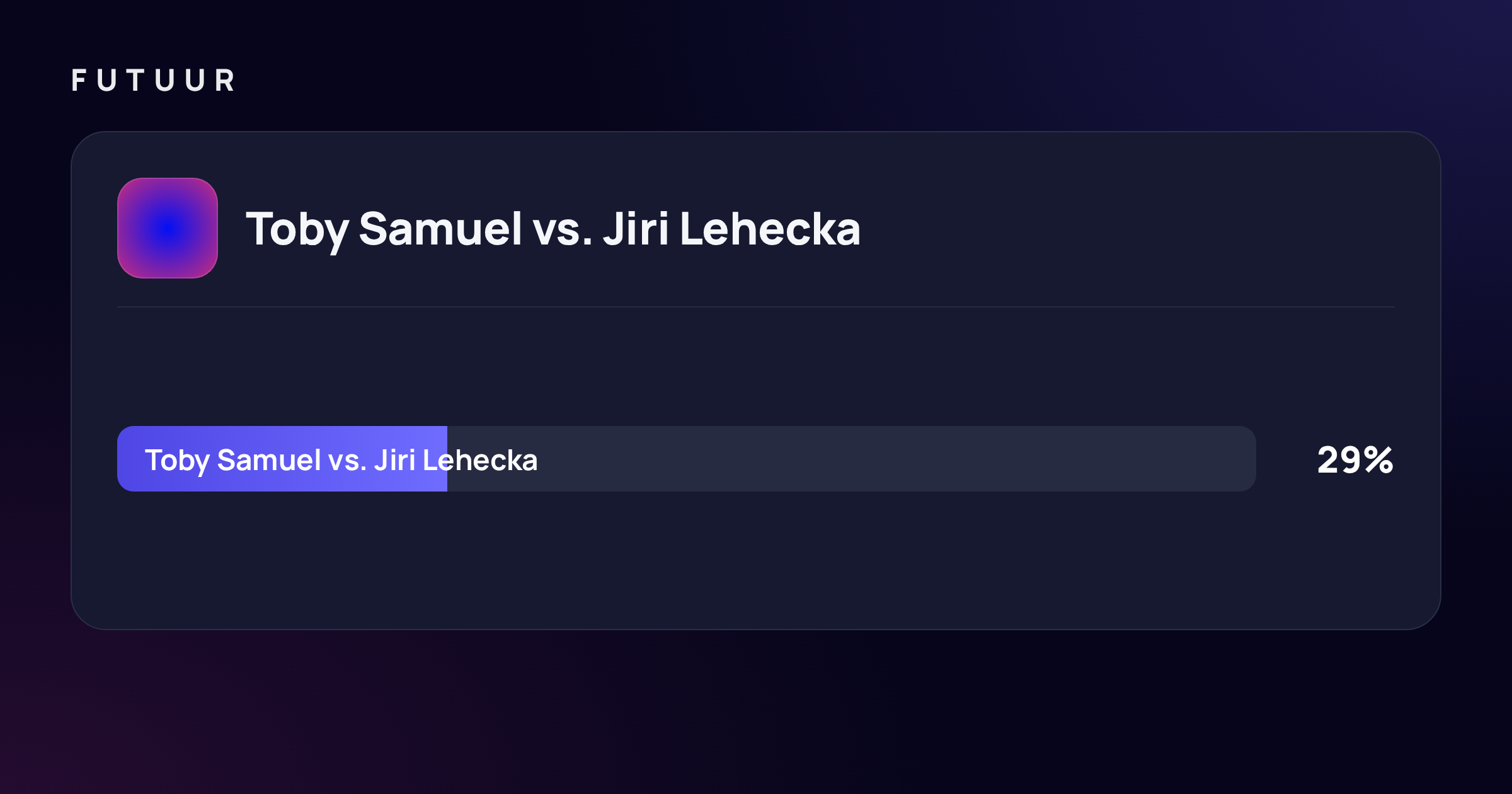Click the letter F in the FUTUUR logo
The width and height of the screenshot is (1512, 794).
79,81
